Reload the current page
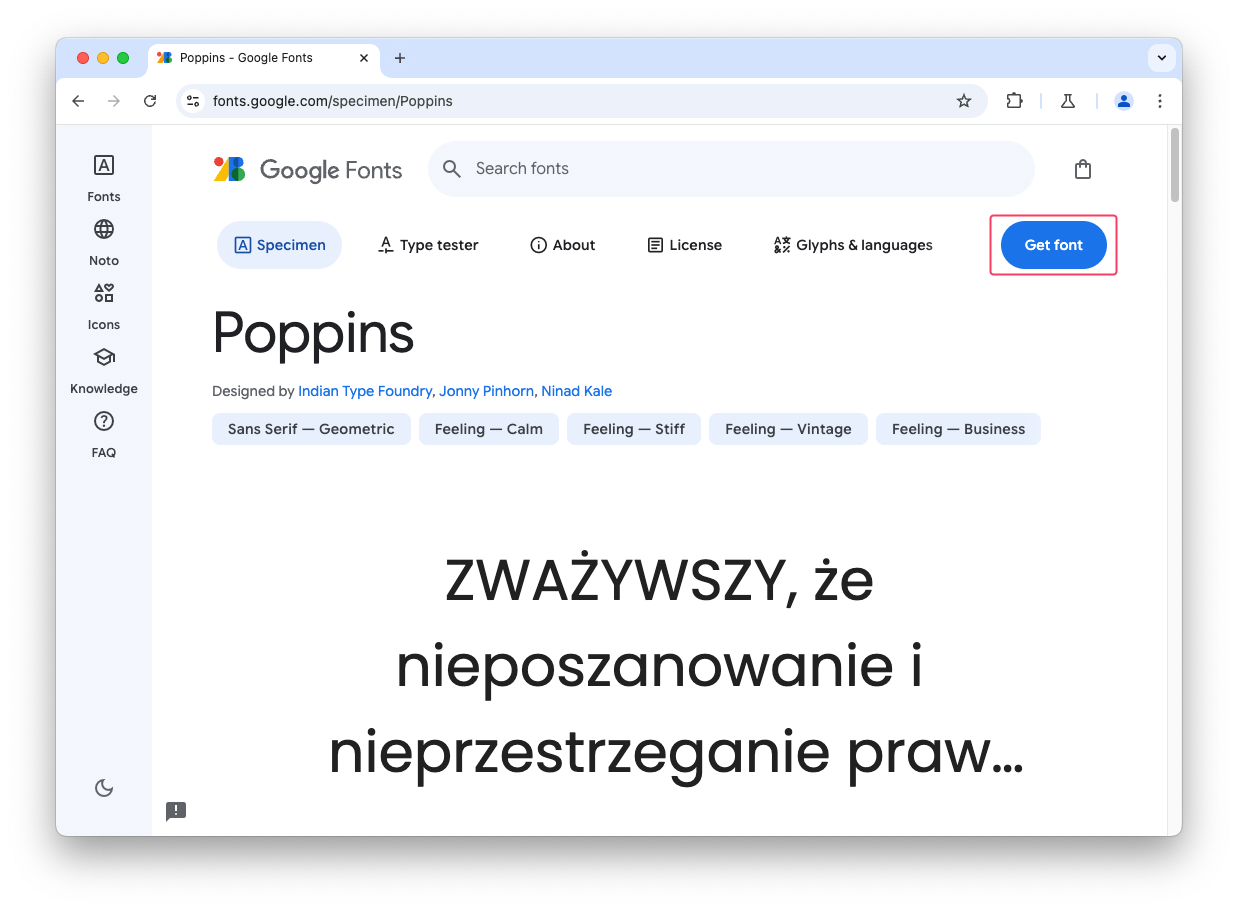This screenshot has height=910, width=1238. (x=150, y=101)
